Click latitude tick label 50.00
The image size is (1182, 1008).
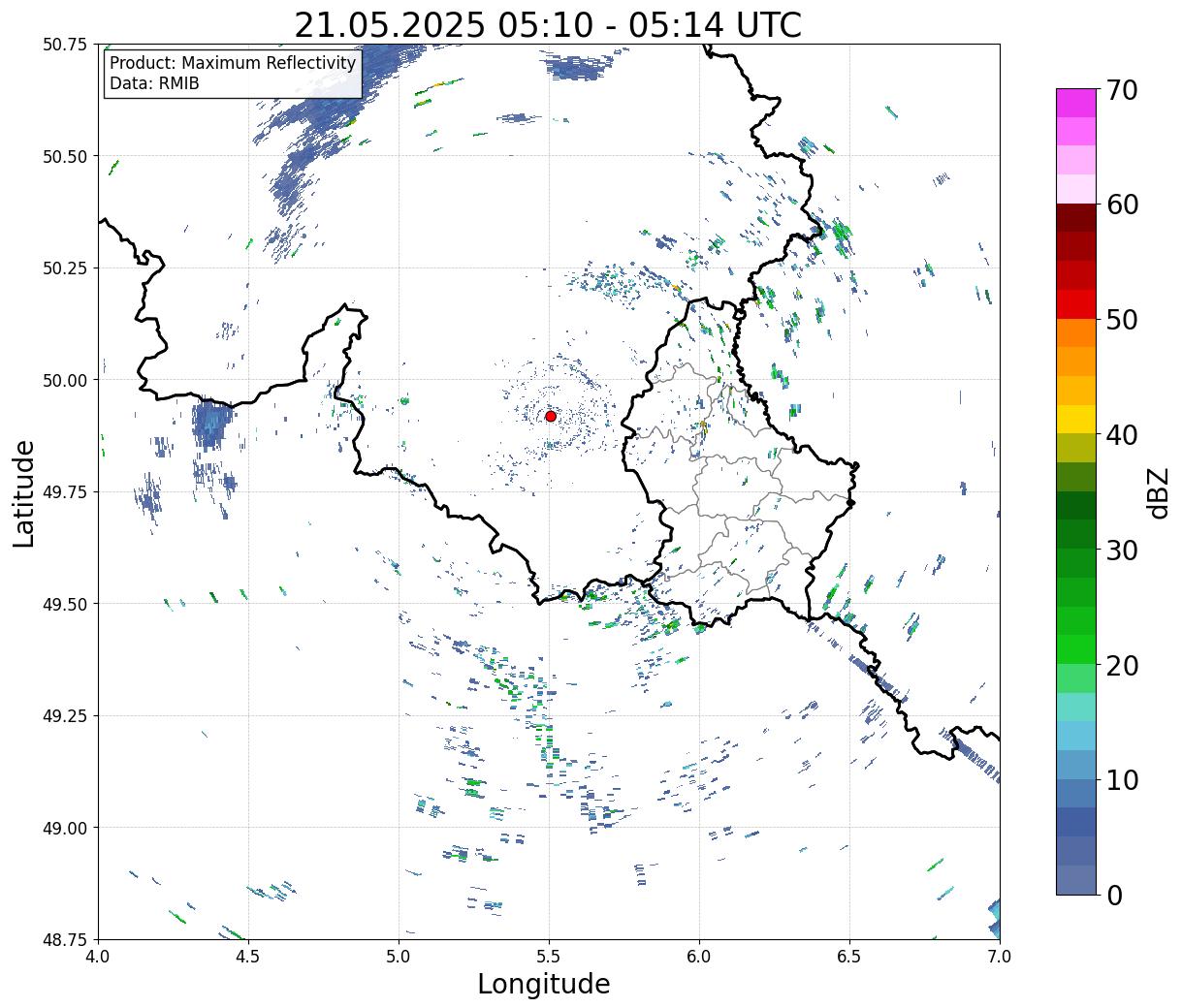pos(65,380)
